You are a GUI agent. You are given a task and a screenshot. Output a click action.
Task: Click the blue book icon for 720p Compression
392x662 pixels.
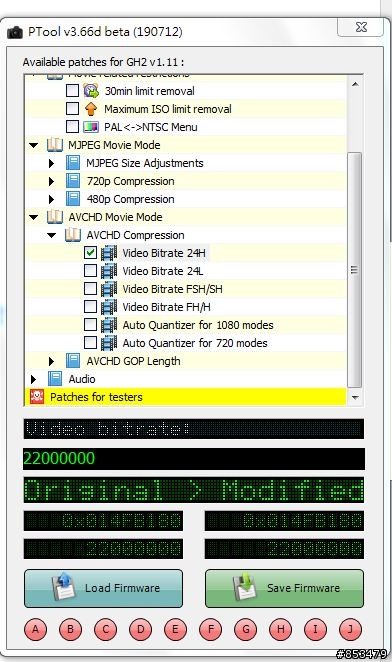73,181
